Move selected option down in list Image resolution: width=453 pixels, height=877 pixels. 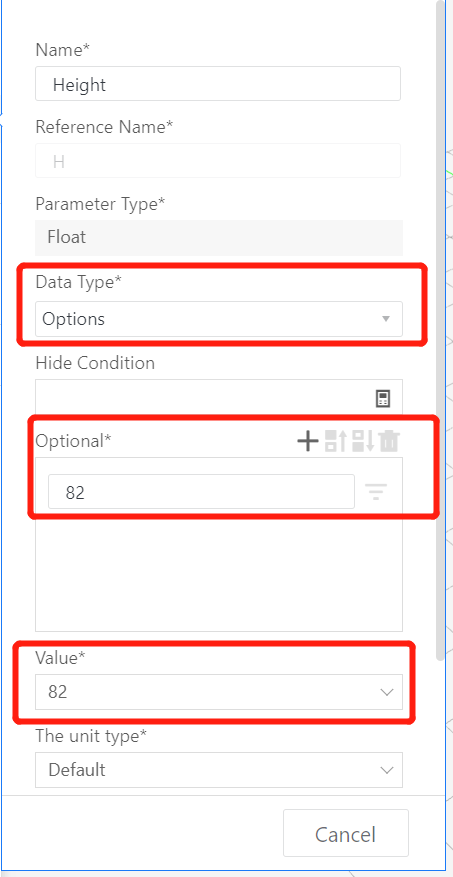click(363, 441)
